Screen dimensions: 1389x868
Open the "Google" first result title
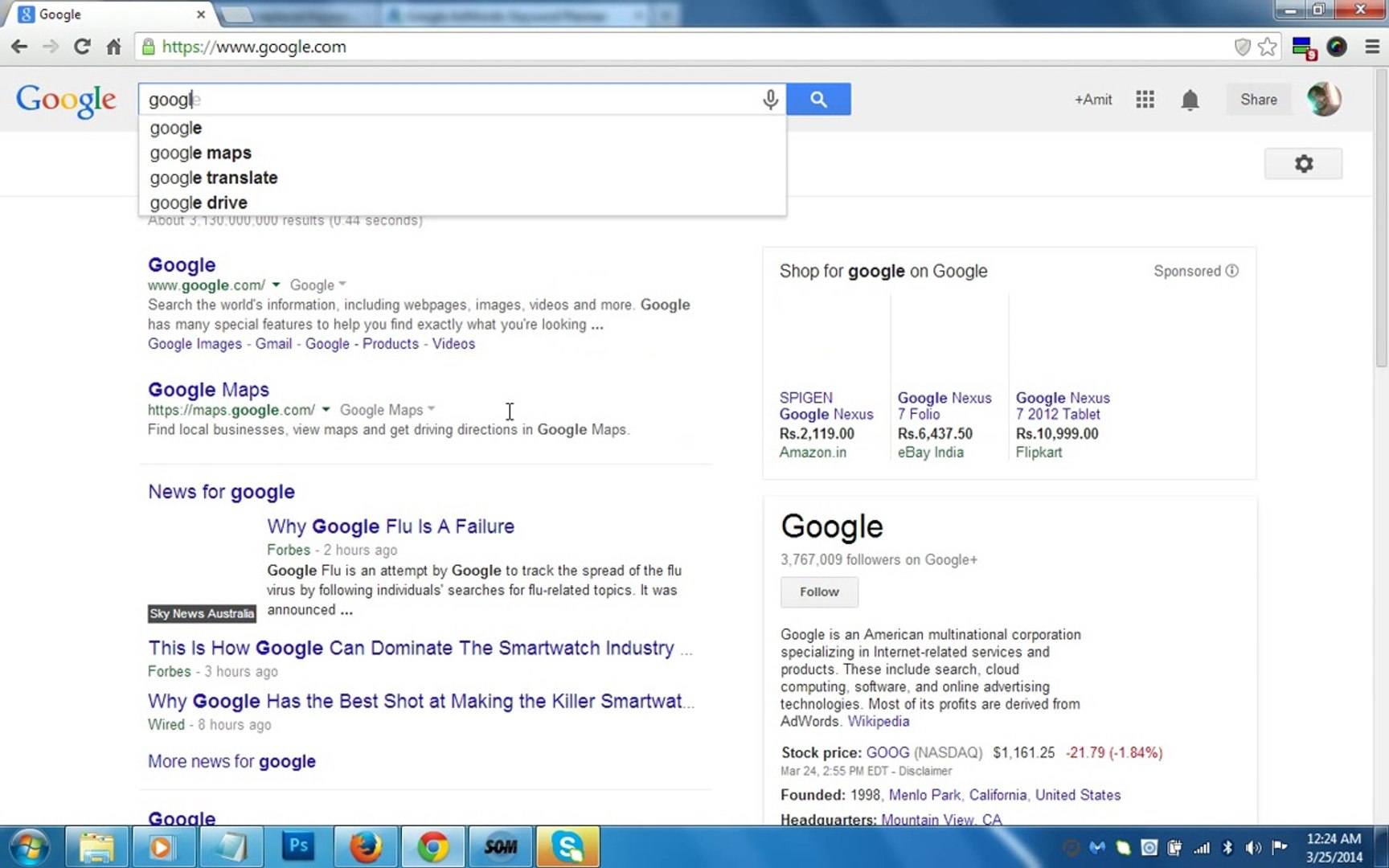coord(182,264)
